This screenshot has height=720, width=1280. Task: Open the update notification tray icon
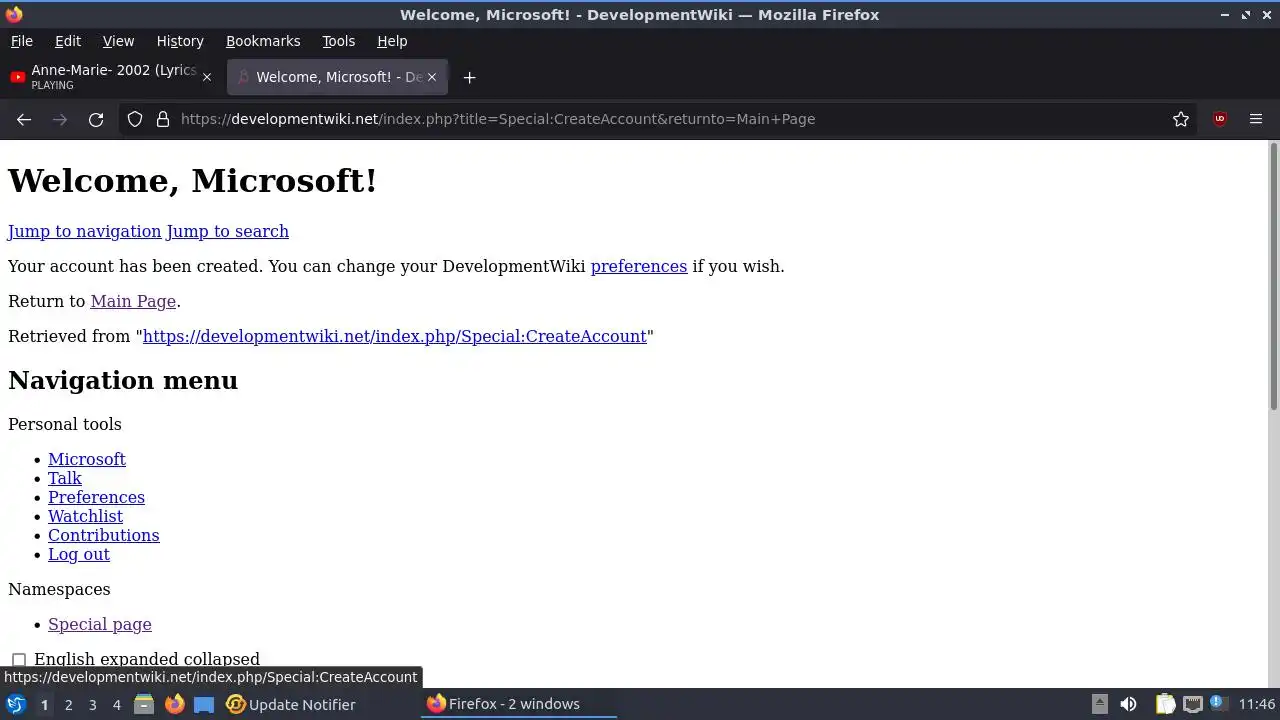(1218, 703)
